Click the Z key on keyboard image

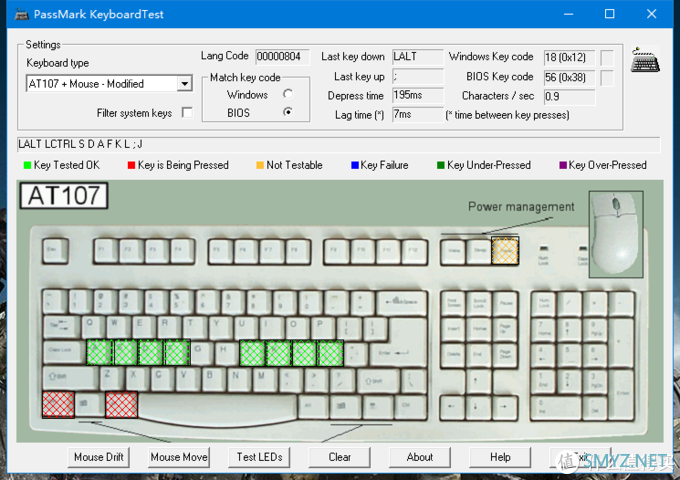coord(111,378)
